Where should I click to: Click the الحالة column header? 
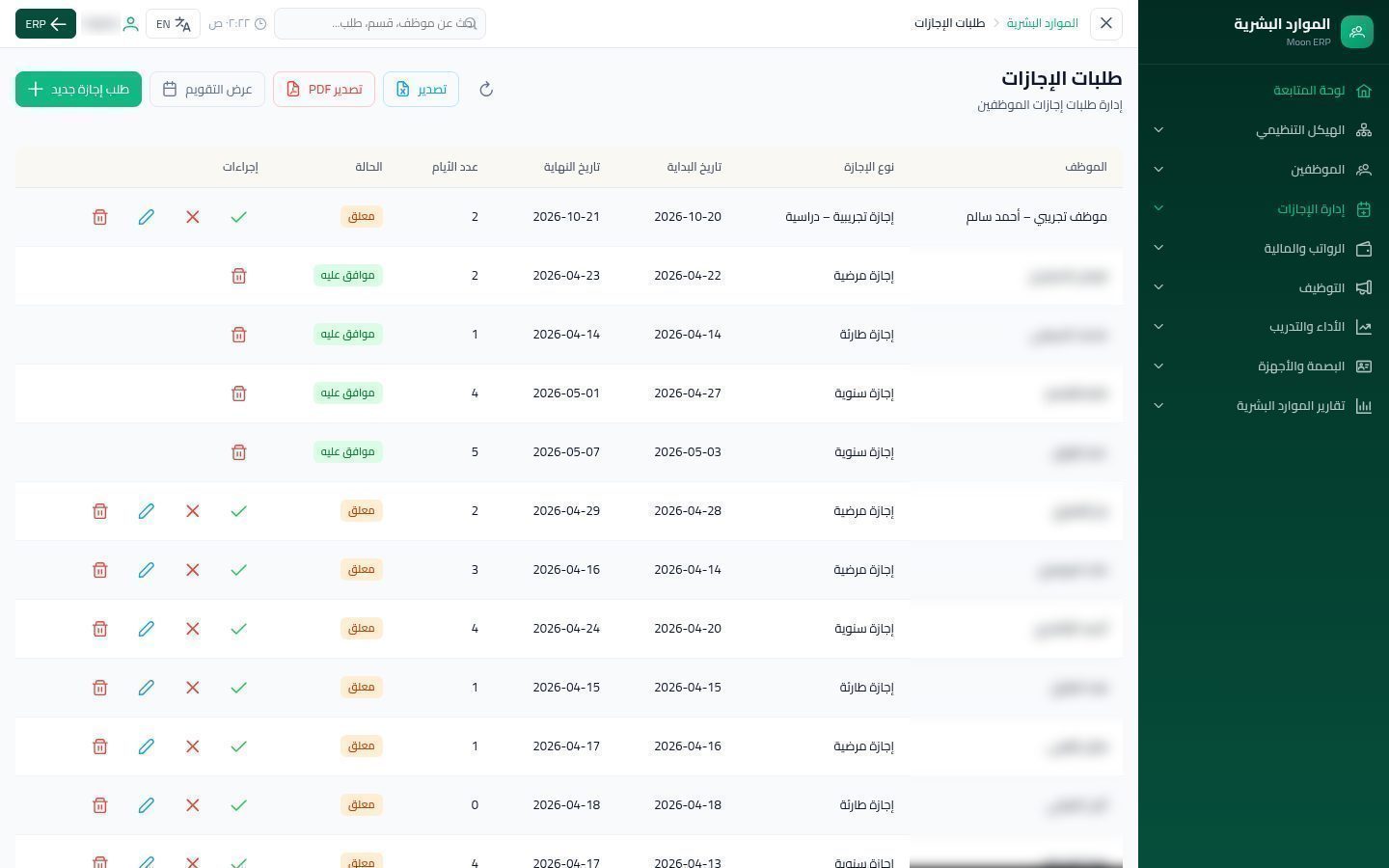[x=368, y=167]
